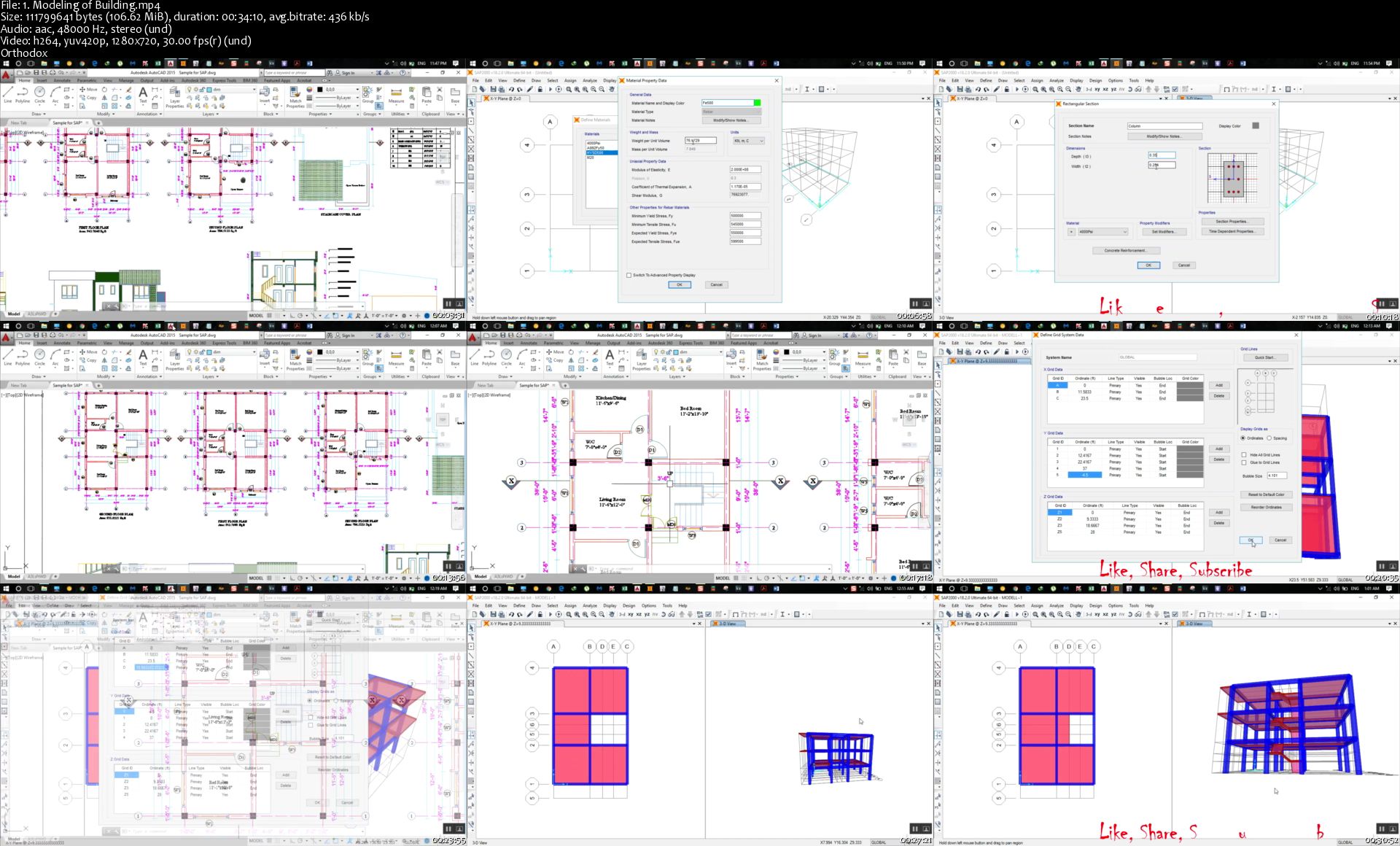Click Match Properties in the 00:13:56 AutoCAD frame
The width and height of the screenshot is (1400, 846).
pyautogui.click(x=295, y=359)
